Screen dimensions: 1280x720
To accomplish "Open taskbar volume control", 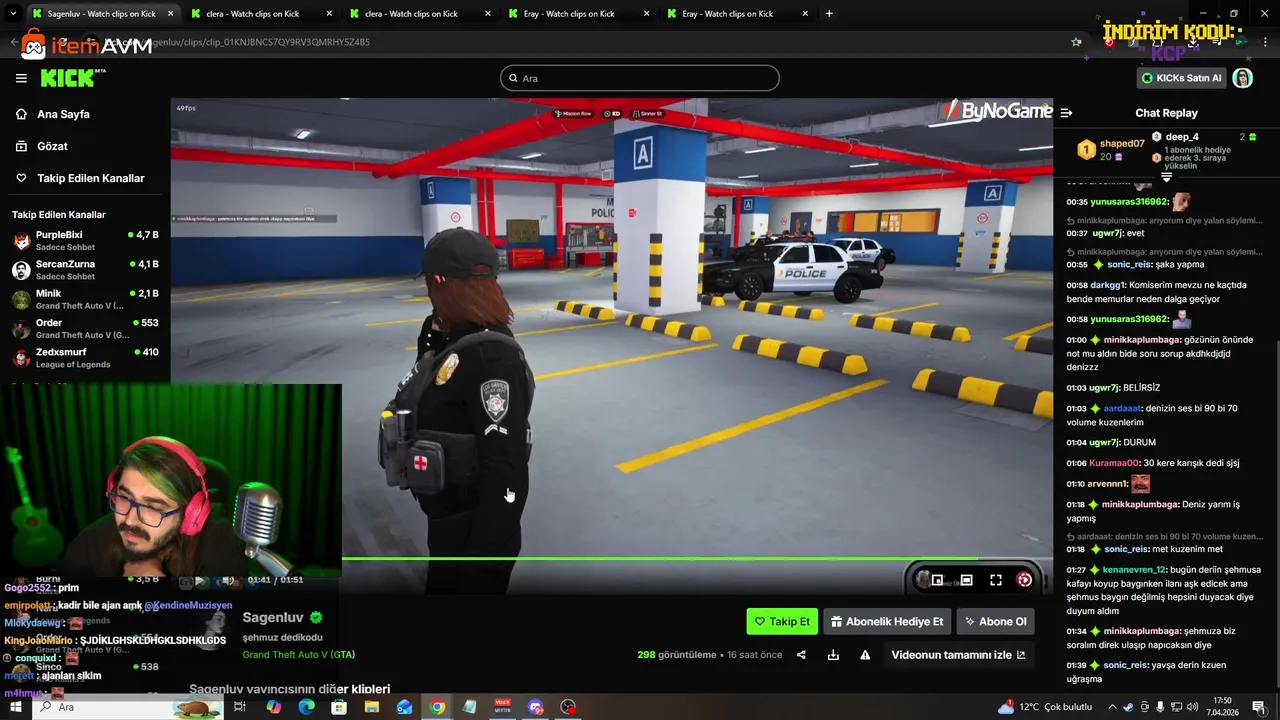I will [x=1192, y=707].
